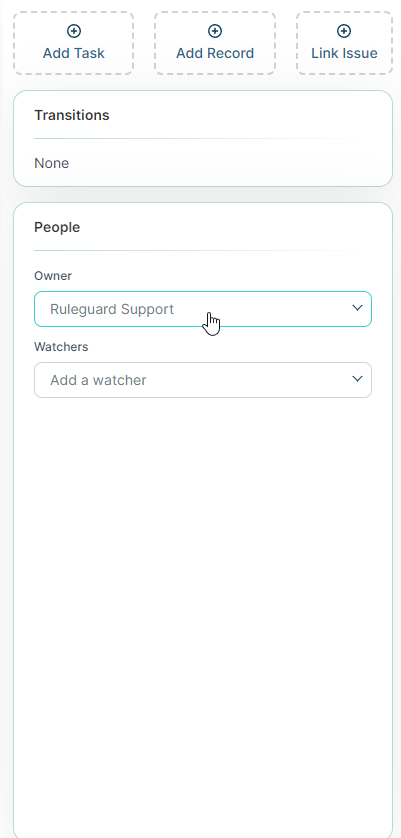Click the Transitions section heading
This screenshot has width=401, height=838.
pos(72,115)
